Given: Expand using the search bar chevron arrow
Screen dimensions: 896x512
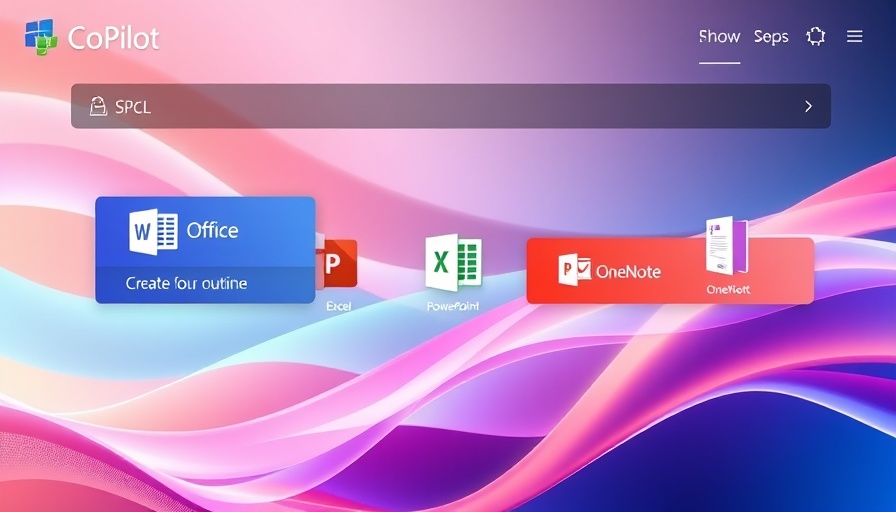Looking at the screenshot, I should pos(808,106).
